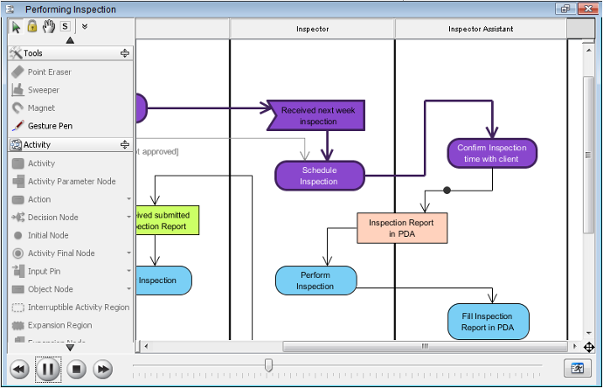Select the Schedule Inspection action
The height and width of the screenshot is (388, 603).
pyautogui.click(x=319, y=176)
